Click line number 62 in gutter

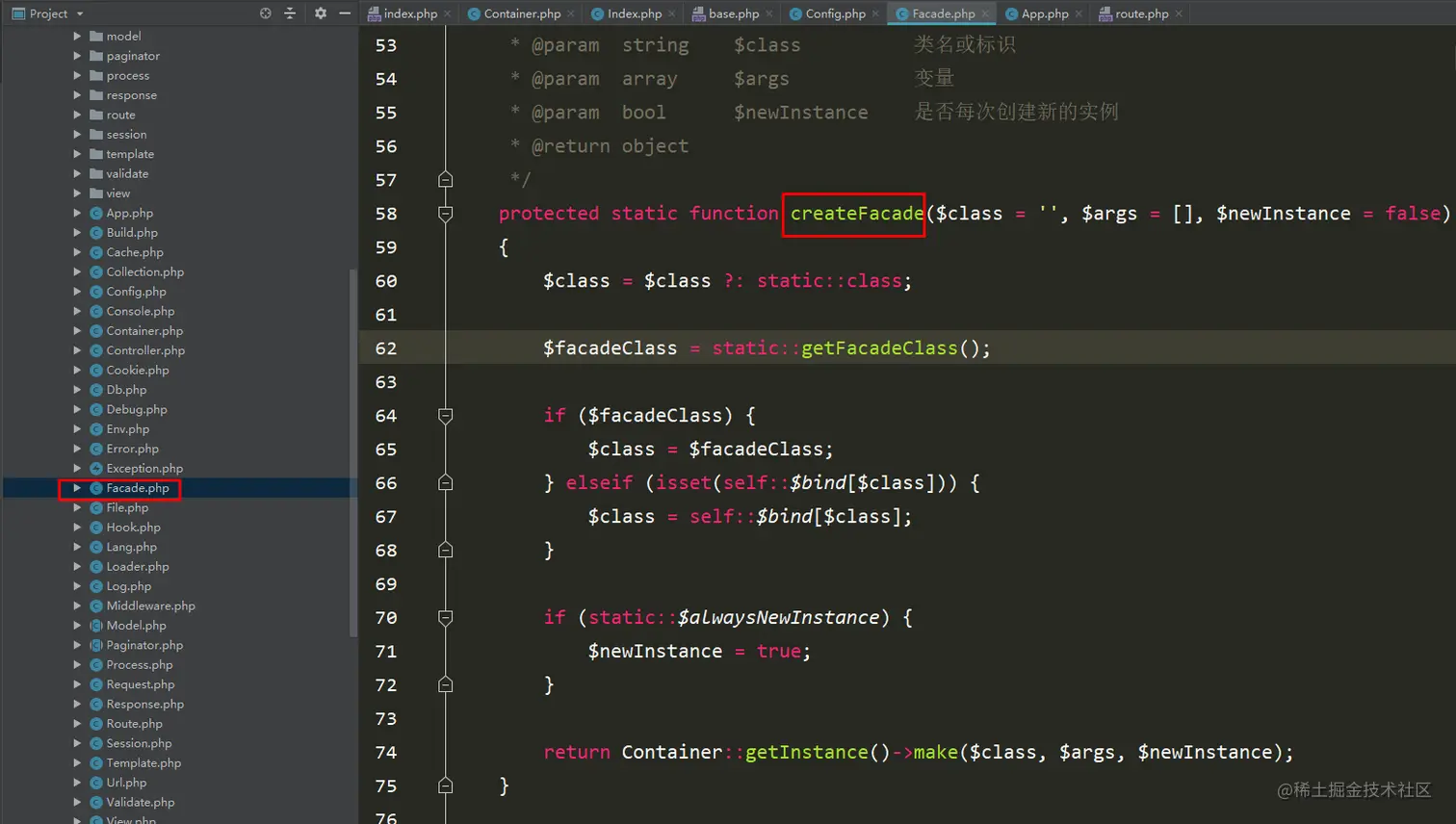[386, 348]
